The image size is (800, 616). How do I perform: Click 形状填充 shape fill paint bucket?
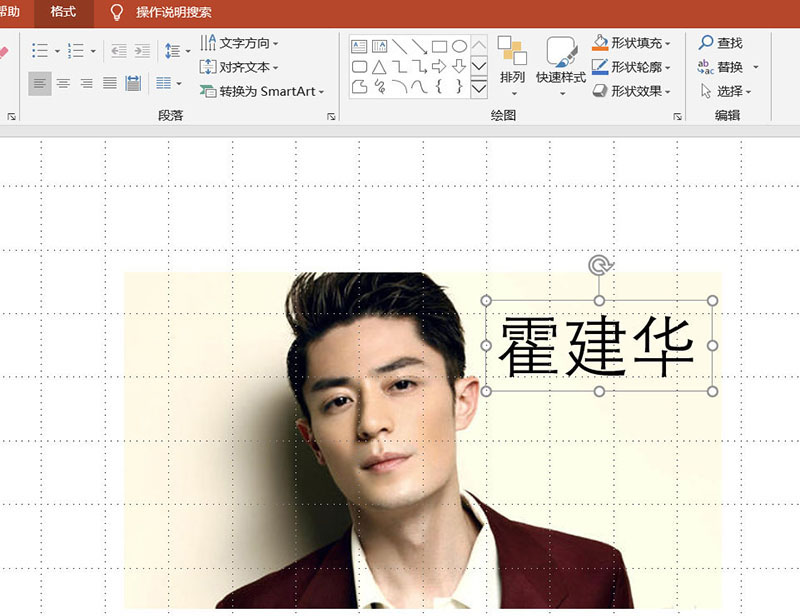coord(600,43)
